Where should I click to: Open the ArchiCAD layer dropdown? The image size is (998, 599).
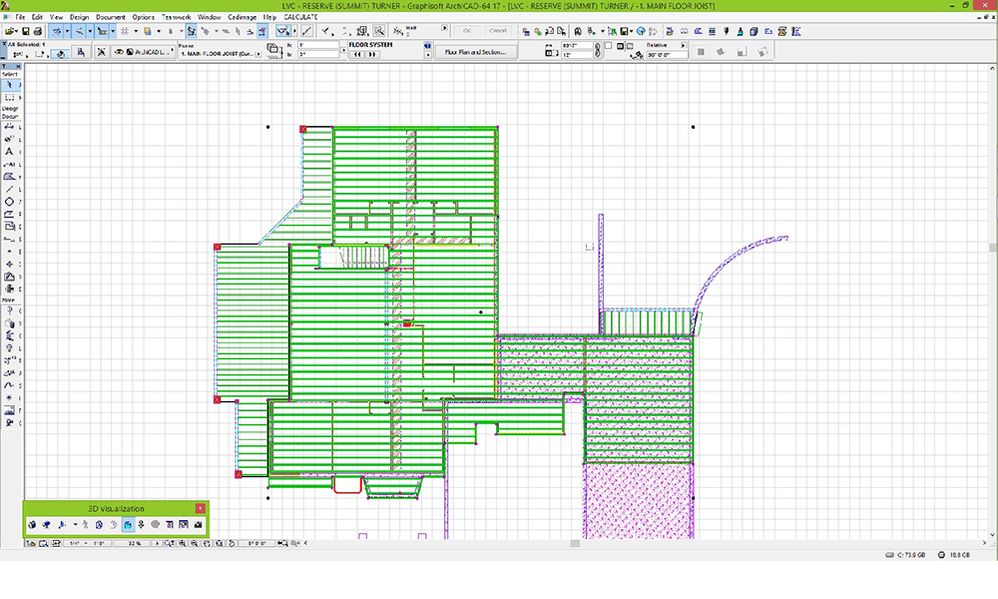tap(150, 52)
